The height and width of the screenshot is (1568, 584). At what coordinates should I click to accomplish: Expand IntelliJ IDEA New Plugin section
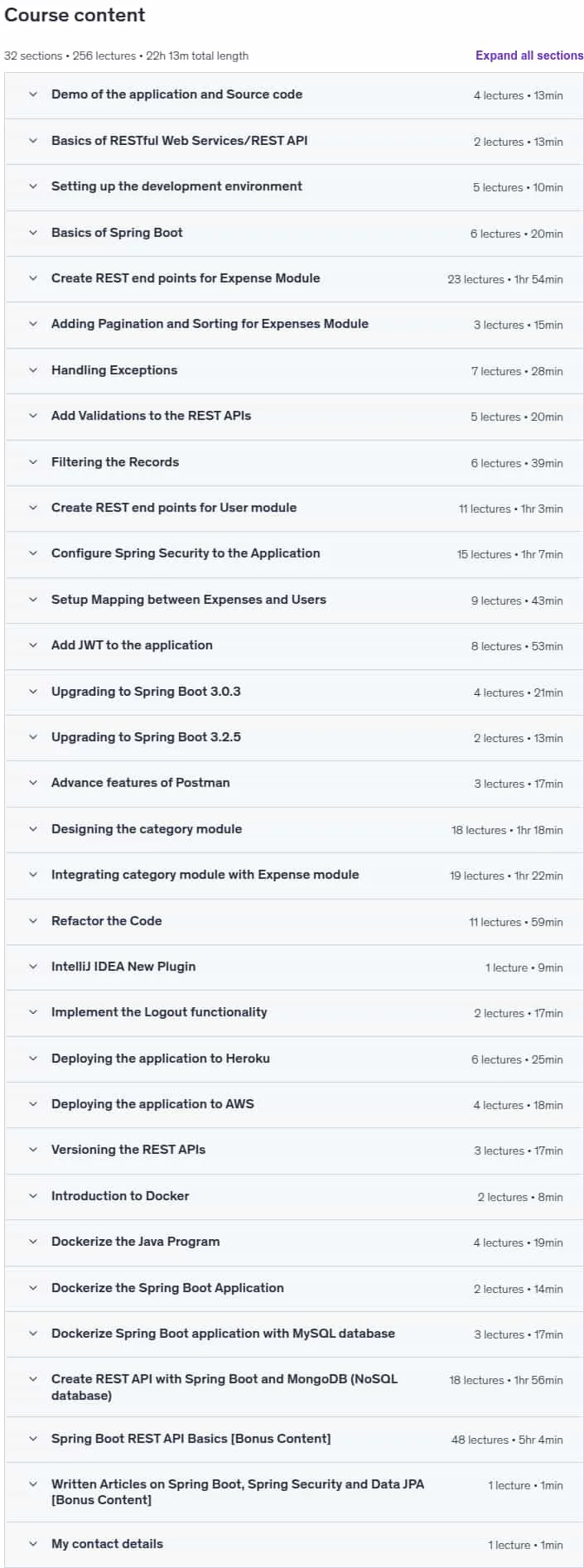(294, 967)
